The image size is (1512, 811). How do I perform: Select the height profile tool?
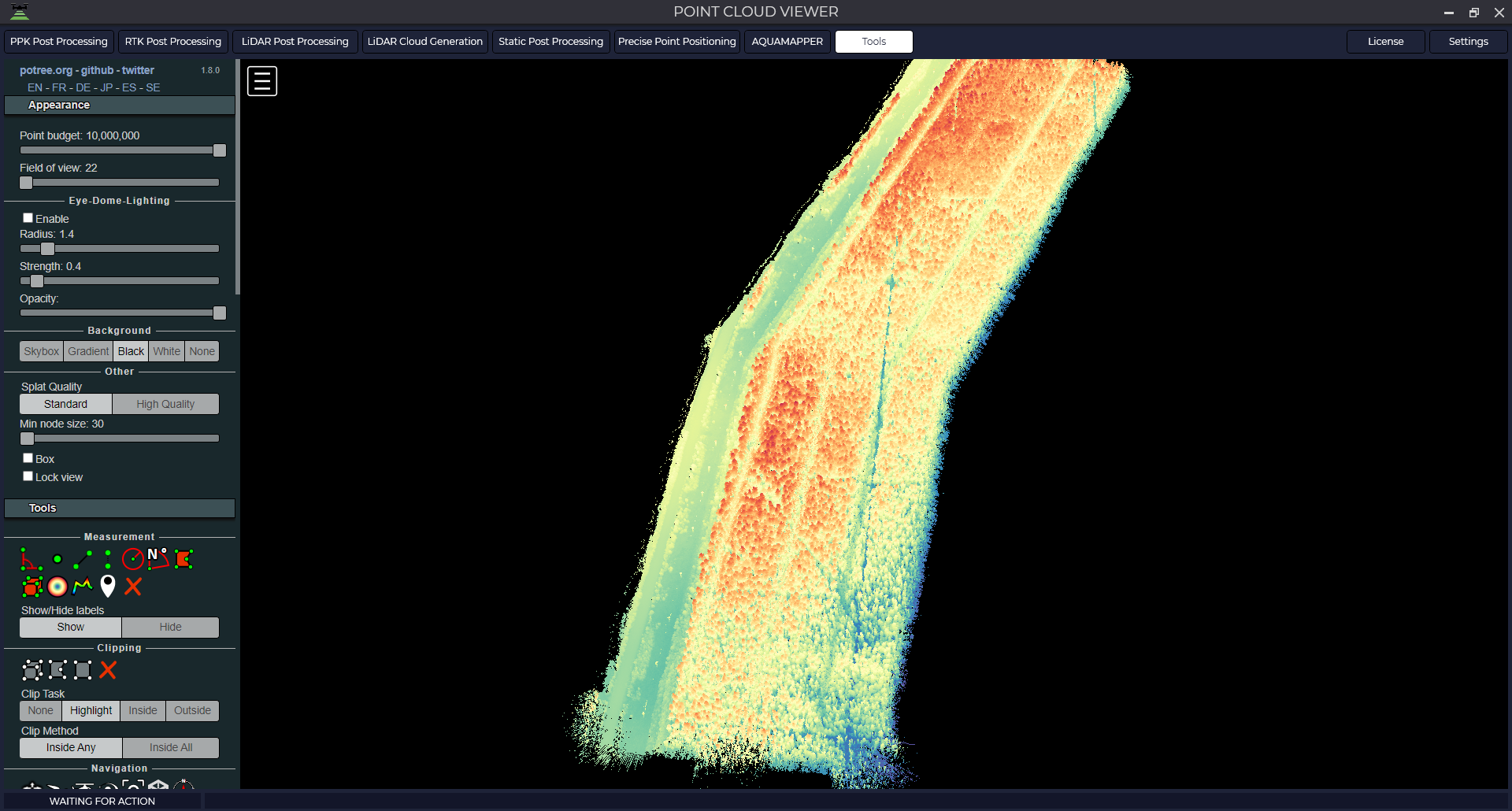pos(83,587)
